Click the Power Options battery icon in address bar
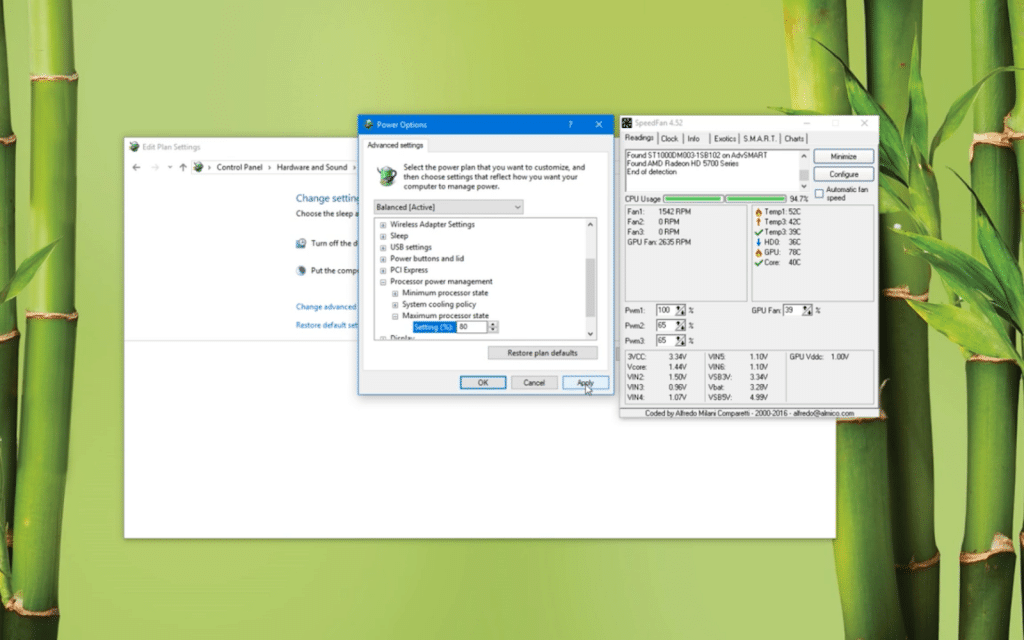1024x640 pixels. coord(198,167)
